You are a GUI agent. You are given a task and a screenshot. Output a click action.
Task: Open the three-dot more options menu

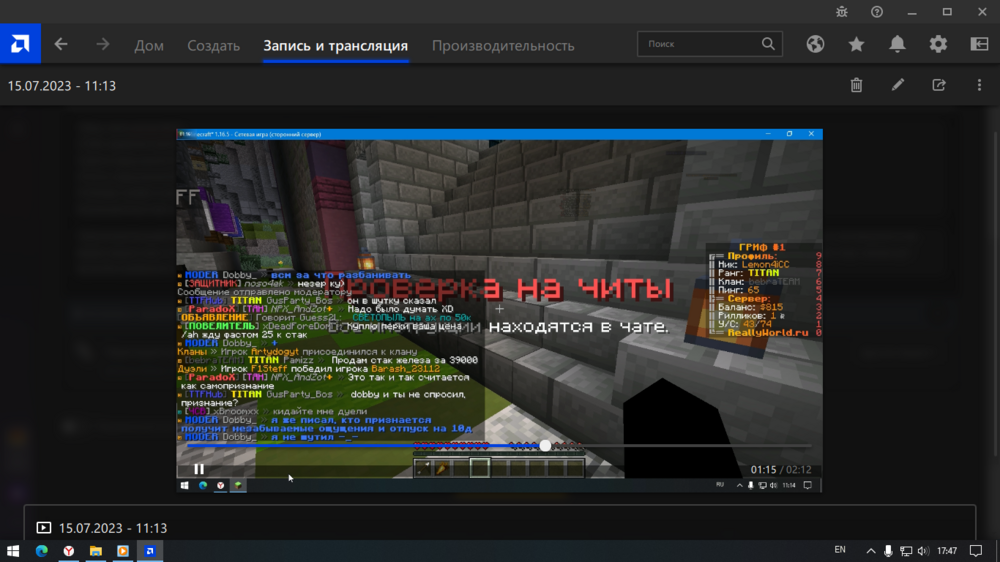coord(980,85)
